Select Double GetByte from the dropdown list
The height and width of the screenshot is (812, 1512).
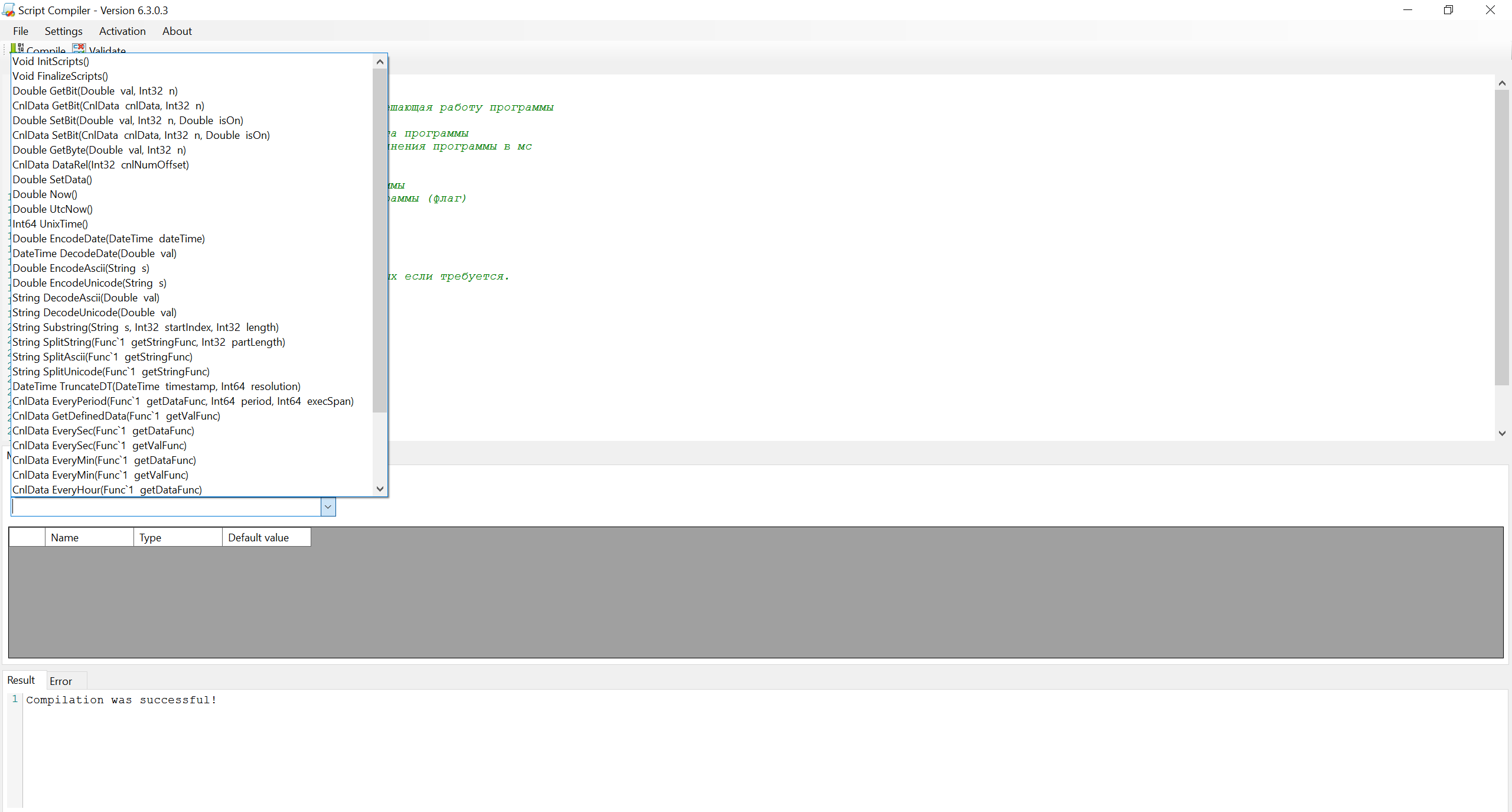coord(99,150)
